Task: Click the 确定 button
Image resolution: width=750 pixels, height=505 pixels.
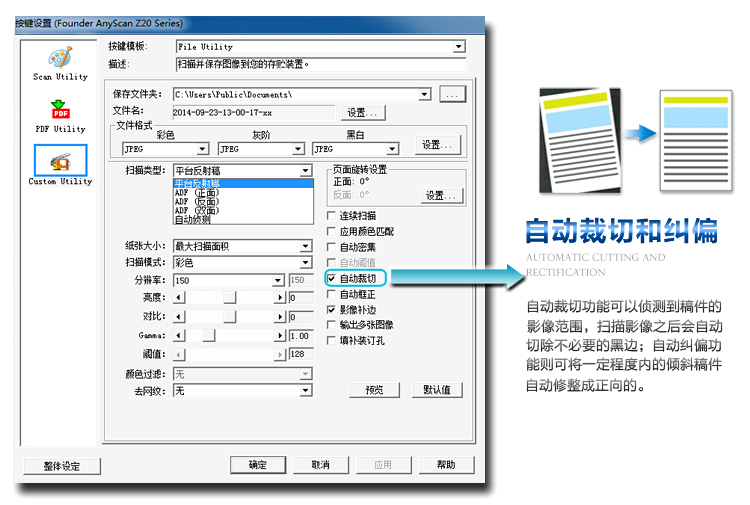Action: point(257,465)
